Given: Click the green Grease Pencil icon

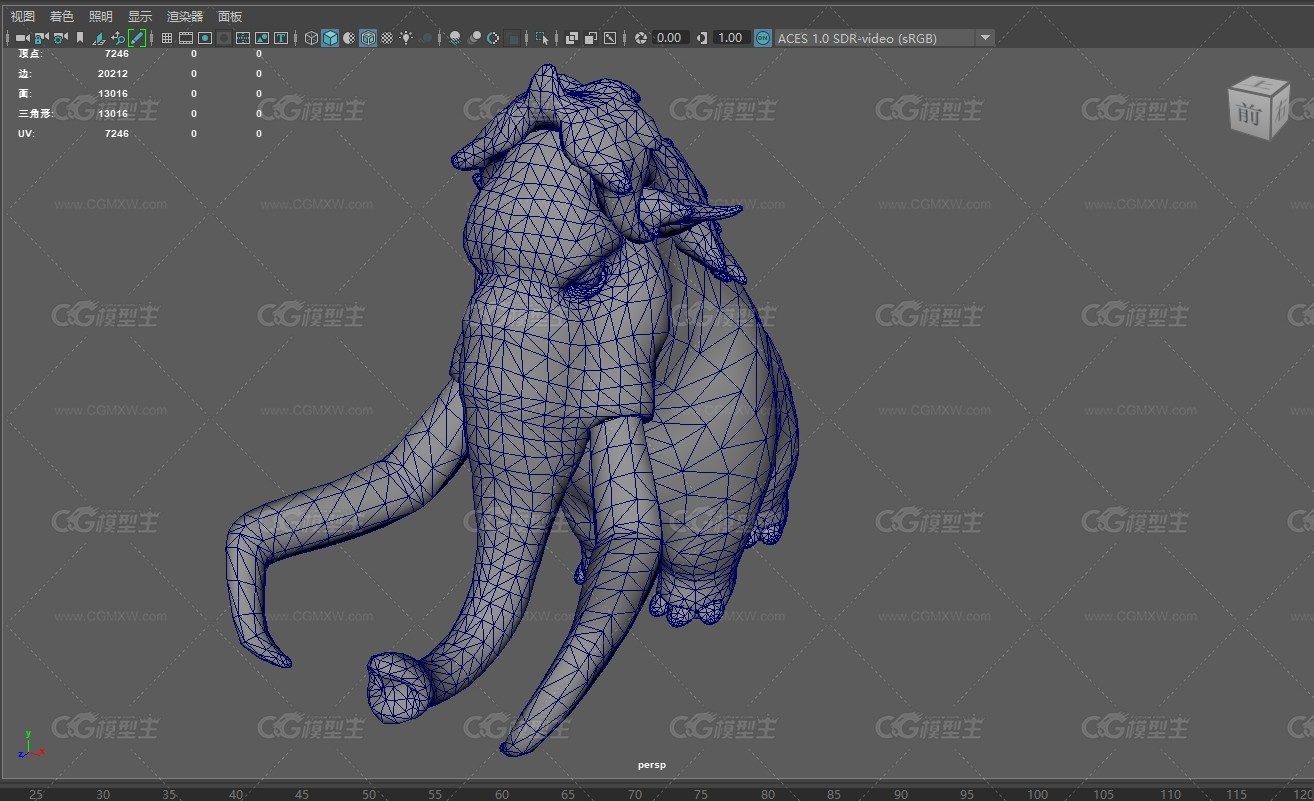Looking at the screenshot, I should pos(137,38).
